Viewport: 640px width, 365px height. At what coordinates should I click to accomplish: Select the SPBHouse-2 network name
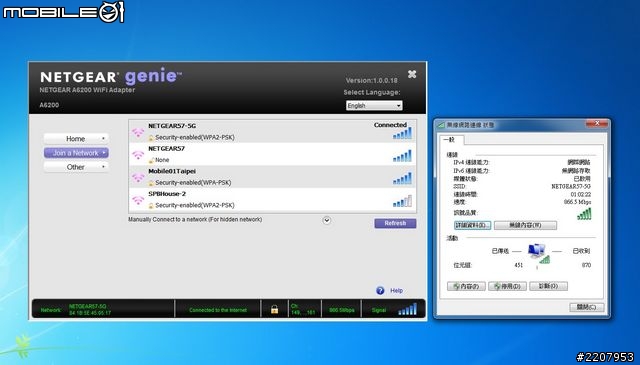[x=167, y=194]
